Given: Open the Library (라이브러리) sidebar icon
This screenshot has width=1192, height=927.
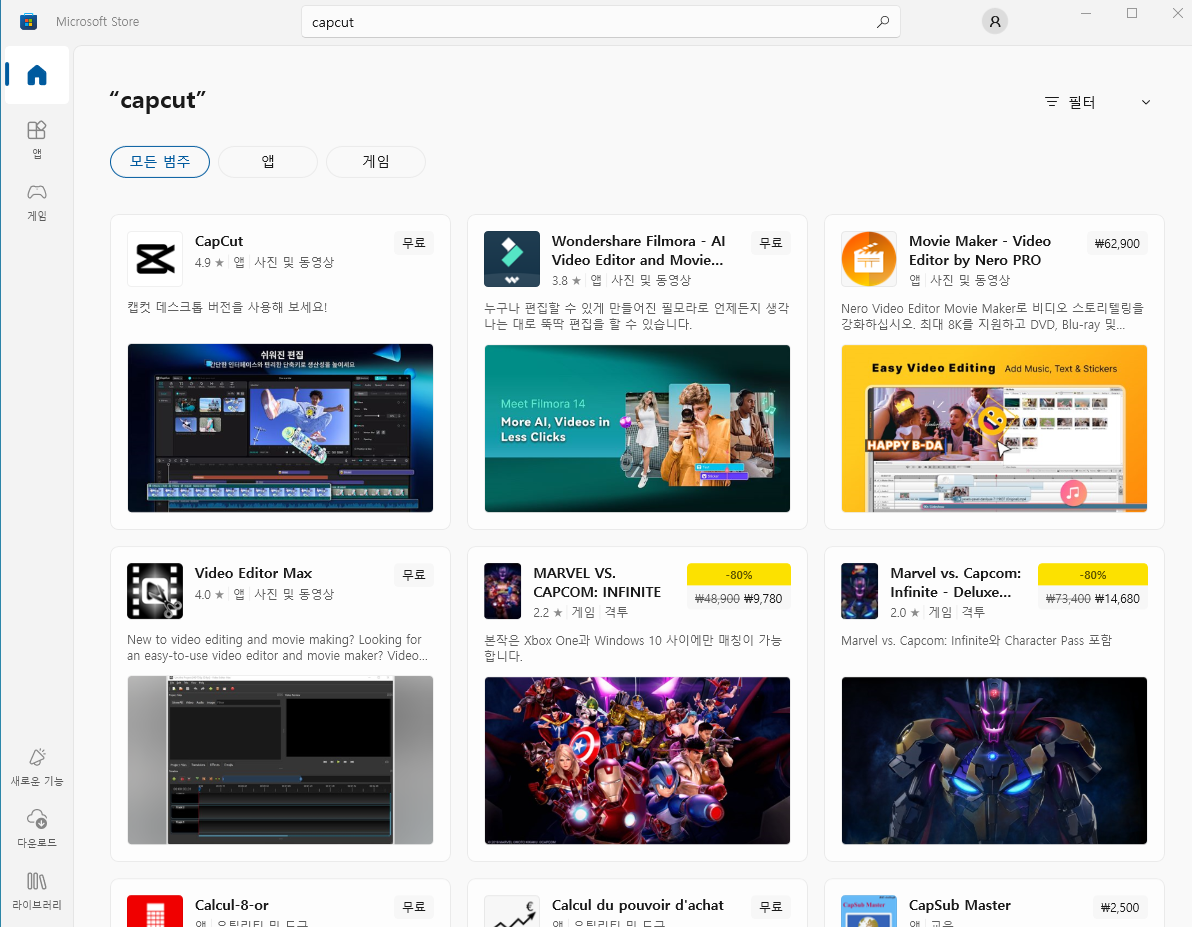Looking at the screenshot, I should click(36, 890).
